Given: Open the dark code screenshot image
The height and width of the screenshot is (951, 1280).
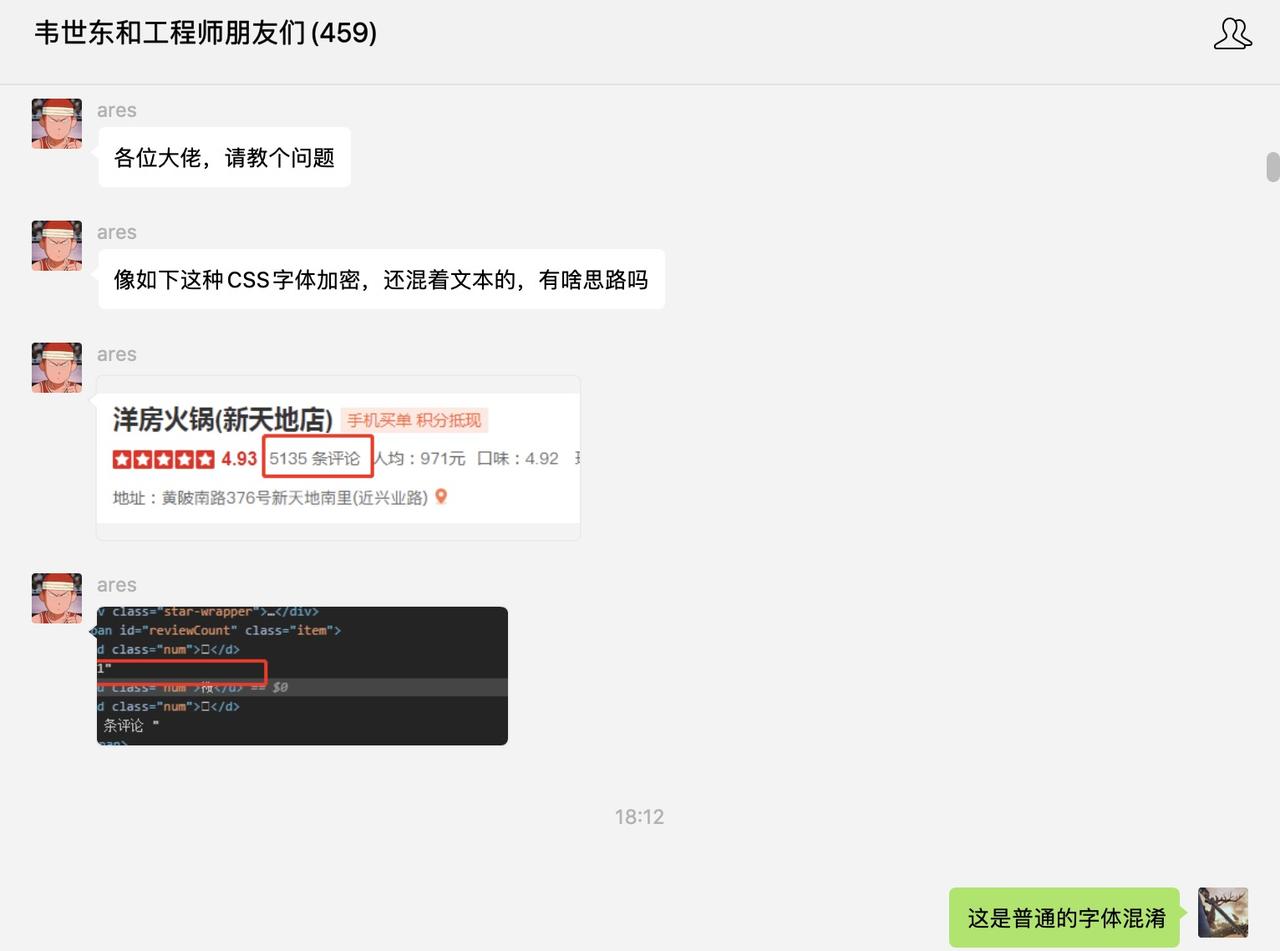Looking at the screenshot, I should (302, 676).
